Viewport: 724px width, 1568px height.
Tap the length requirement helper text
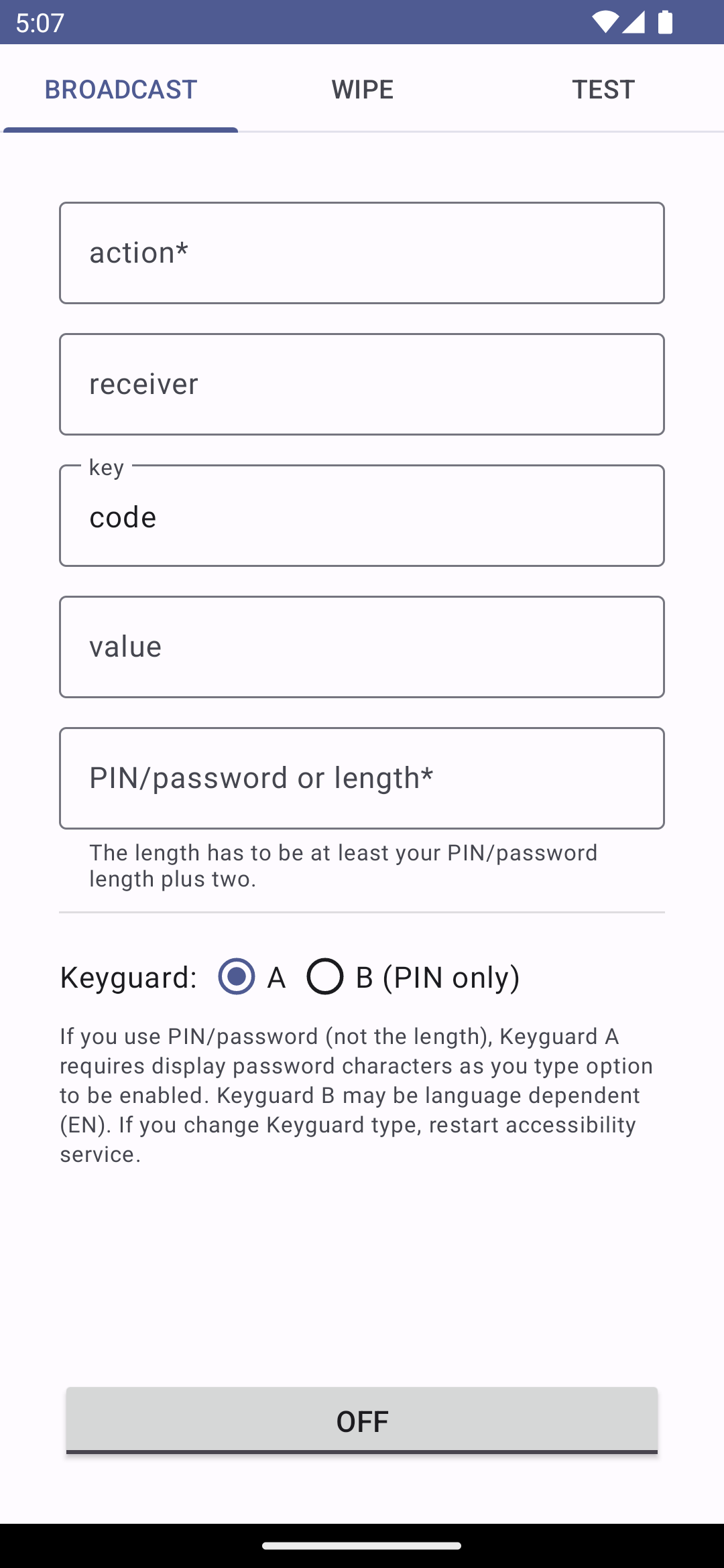click(343, 865)
